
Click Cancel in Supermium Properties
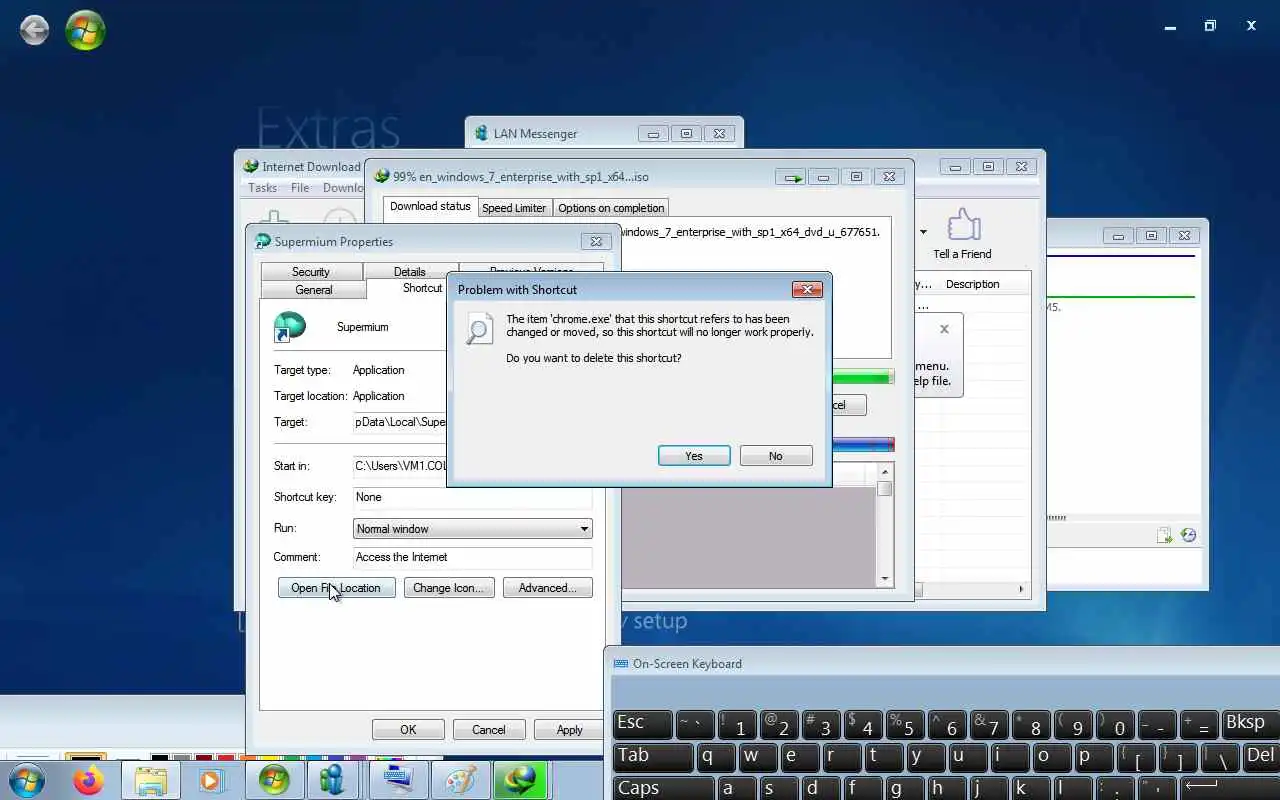(489, 730)
